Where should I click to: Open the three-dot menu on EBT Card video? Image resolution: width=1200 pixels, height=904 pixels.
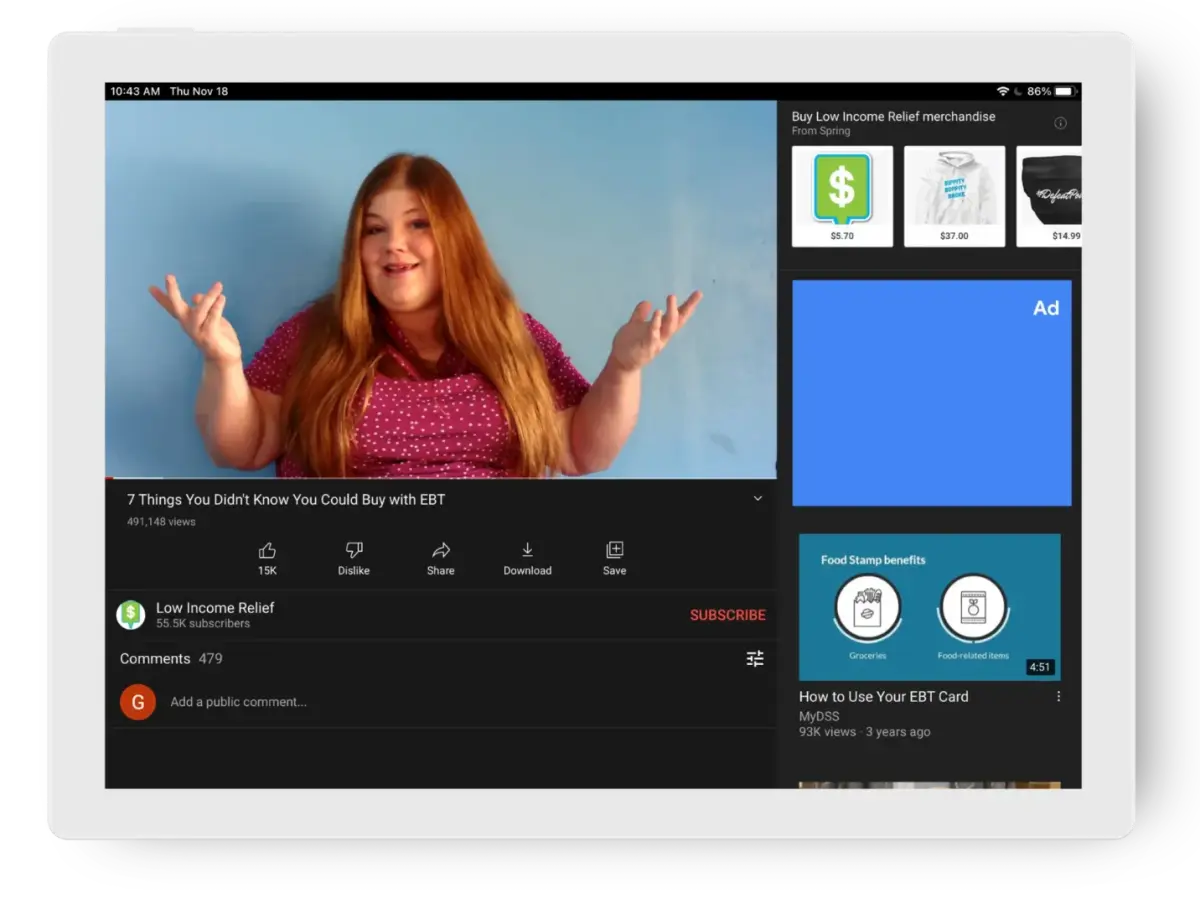pos(1059,696)
